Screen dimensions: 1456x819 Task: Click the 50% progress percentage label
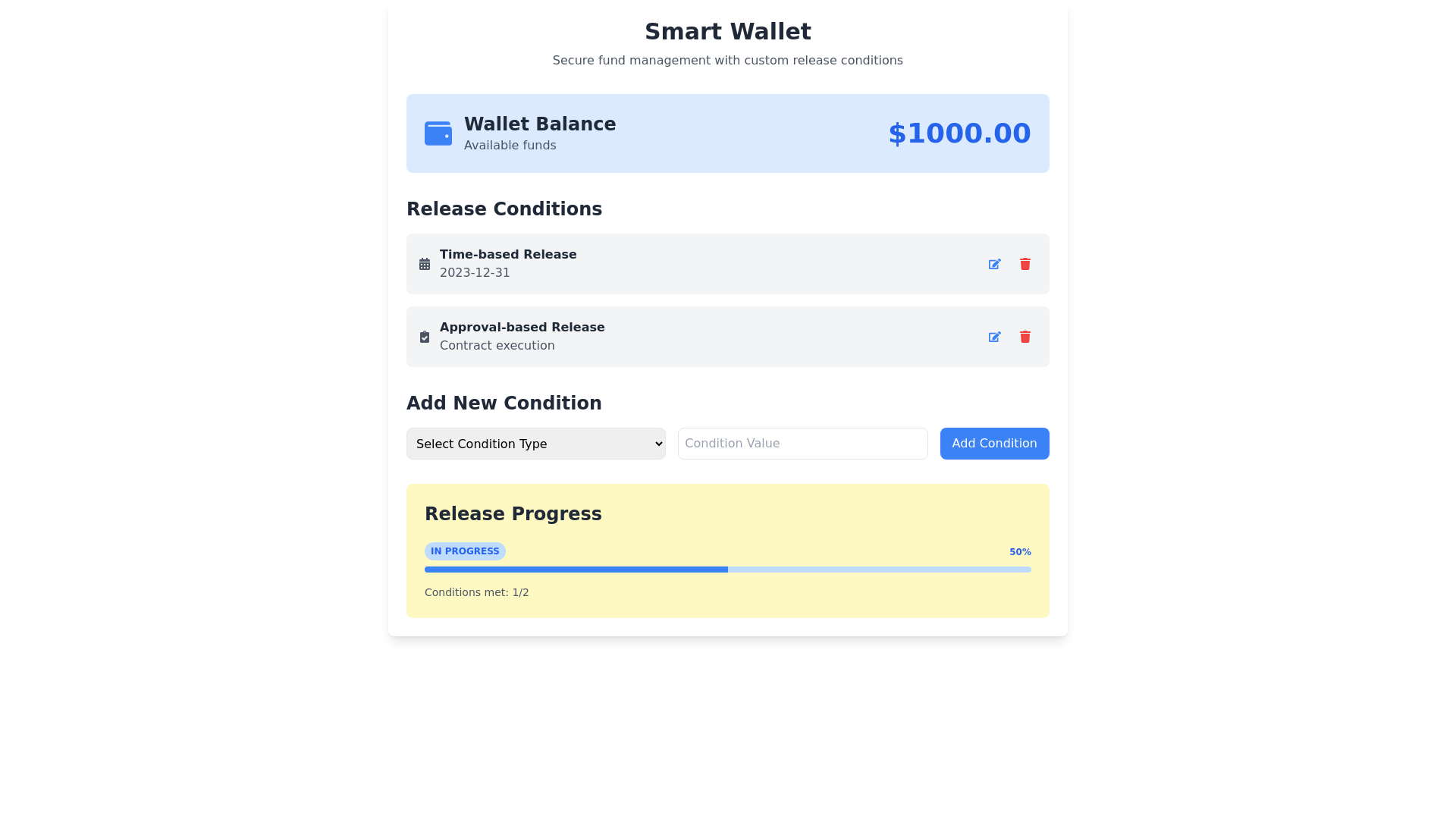(1020, 552)
